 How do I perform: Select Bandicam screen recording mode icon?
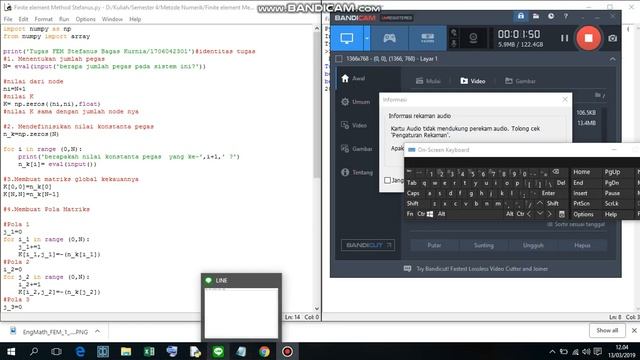(347, 38)
